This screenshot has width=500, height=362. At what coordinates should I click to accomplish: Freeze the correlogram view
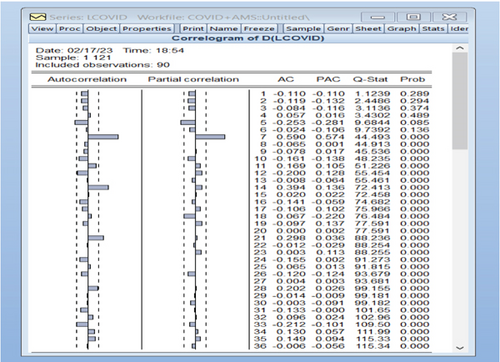(259, 29)
